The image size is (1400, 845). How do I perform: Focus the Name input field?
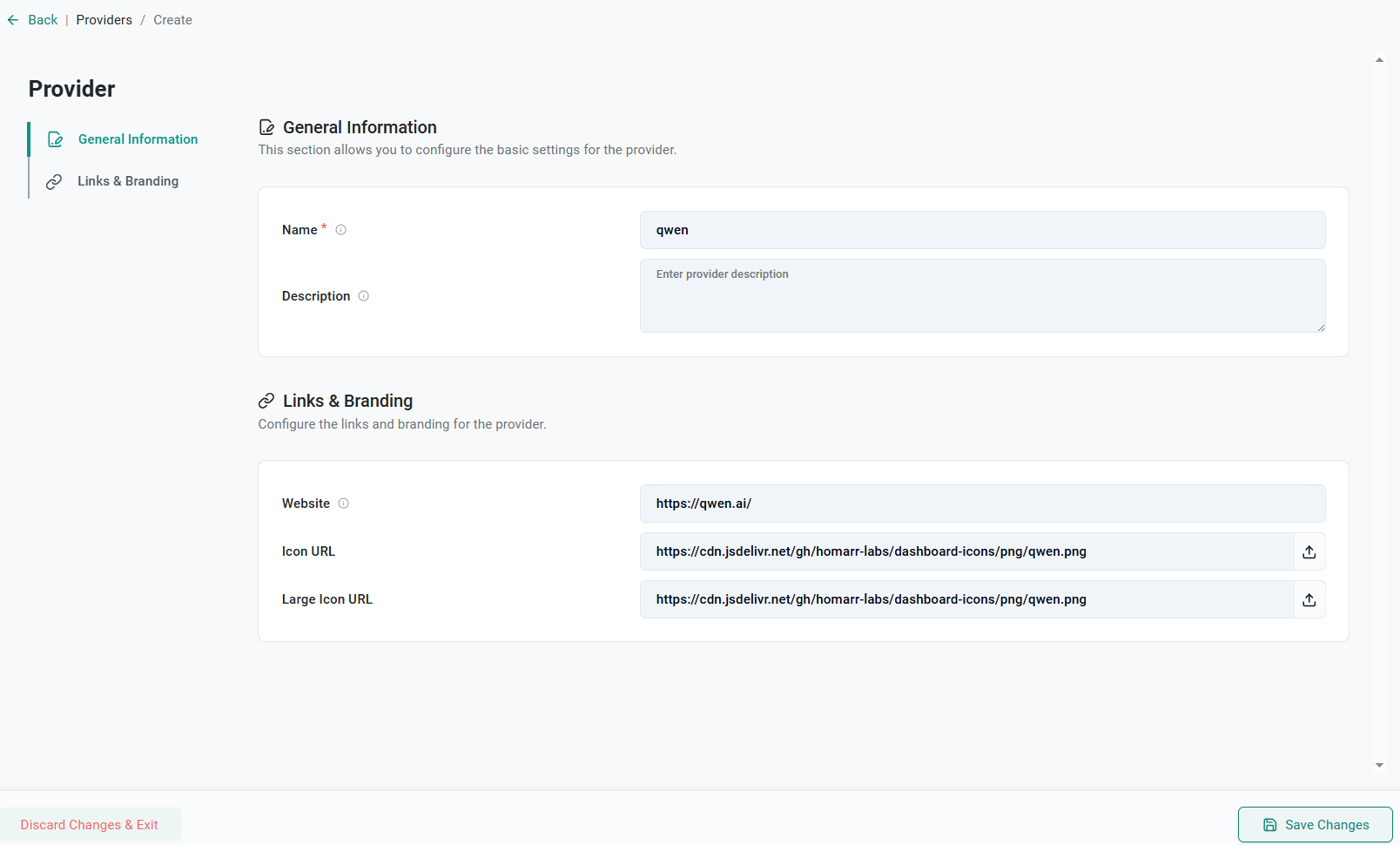pyautogui.click(x=982, y=230)
